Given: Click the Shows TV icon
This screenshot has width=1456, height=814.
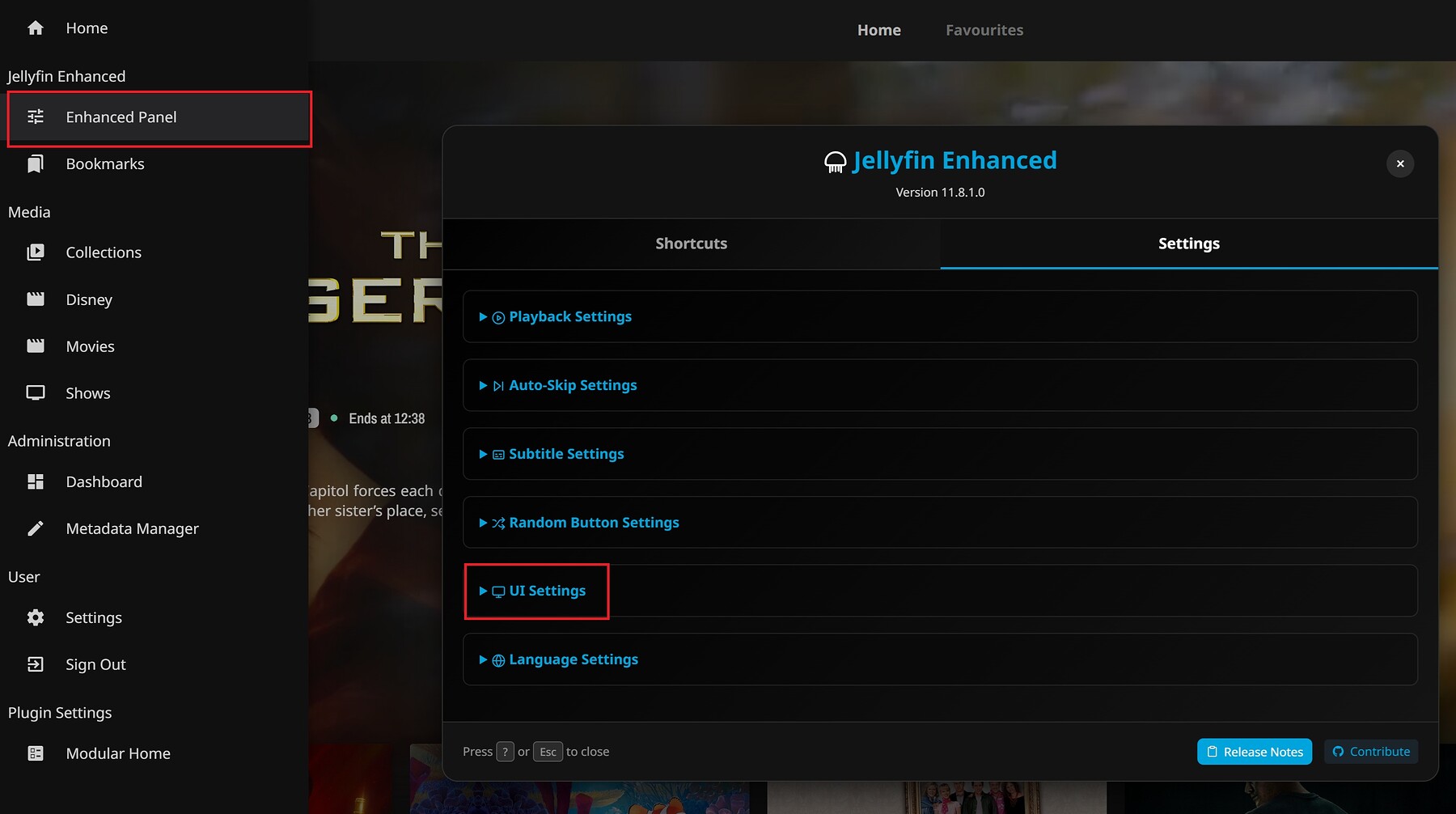Looking at the screenshot, I should pos(36,393).
